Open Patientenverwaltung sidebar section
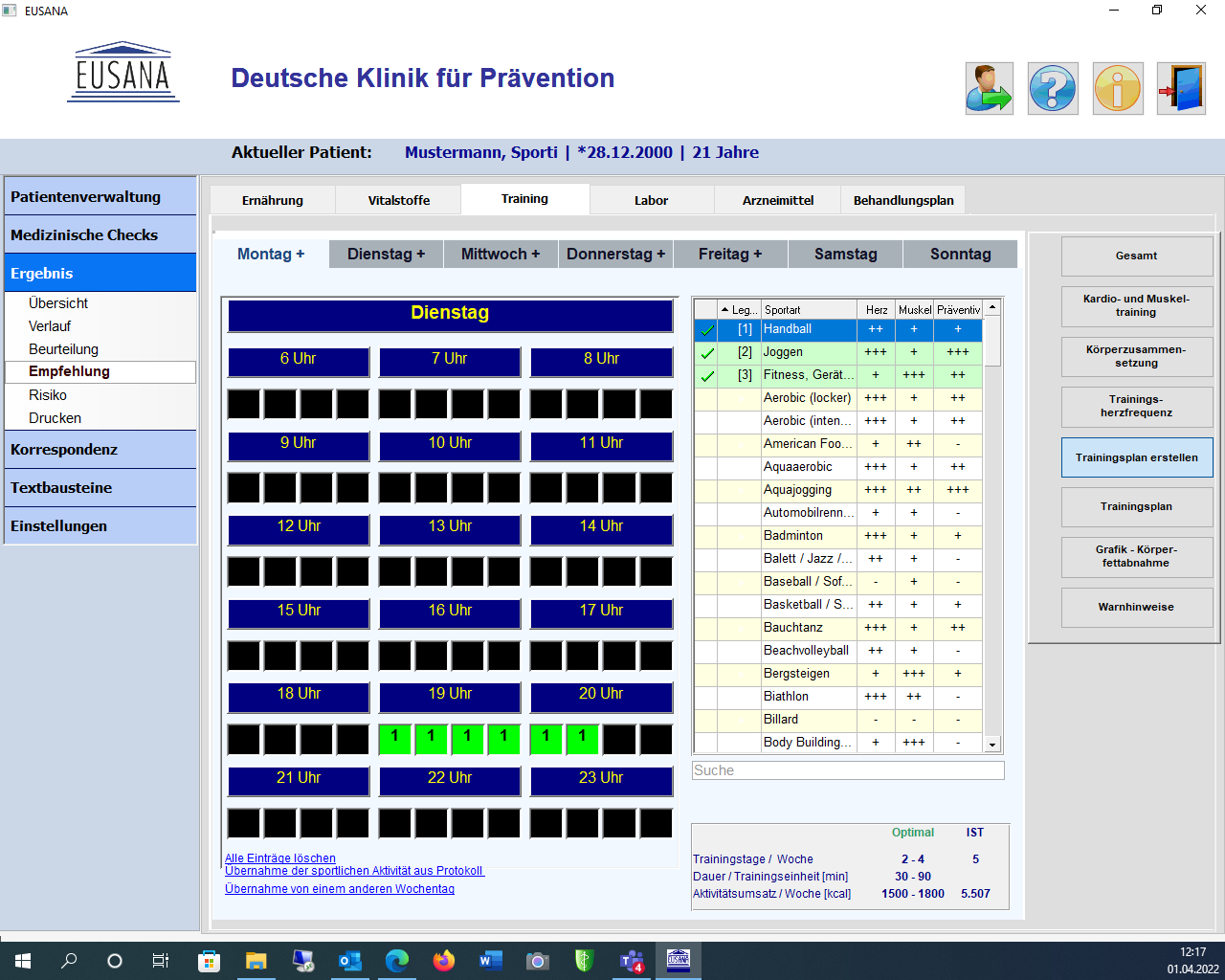Screen dimensions: 1225x980 [100, 196]
